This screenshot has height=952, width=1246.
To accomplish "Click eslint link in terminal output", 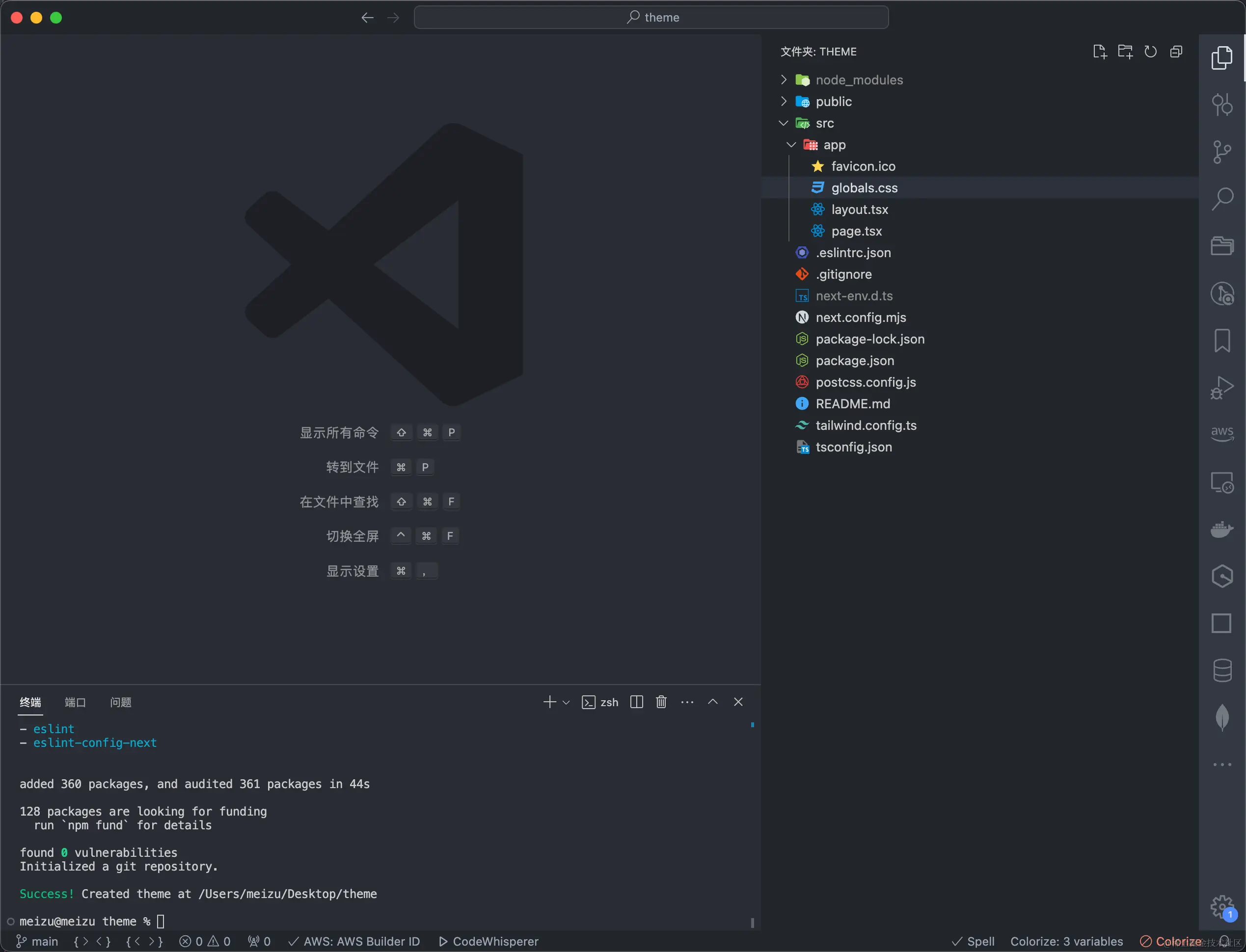I will click(54, 729).
